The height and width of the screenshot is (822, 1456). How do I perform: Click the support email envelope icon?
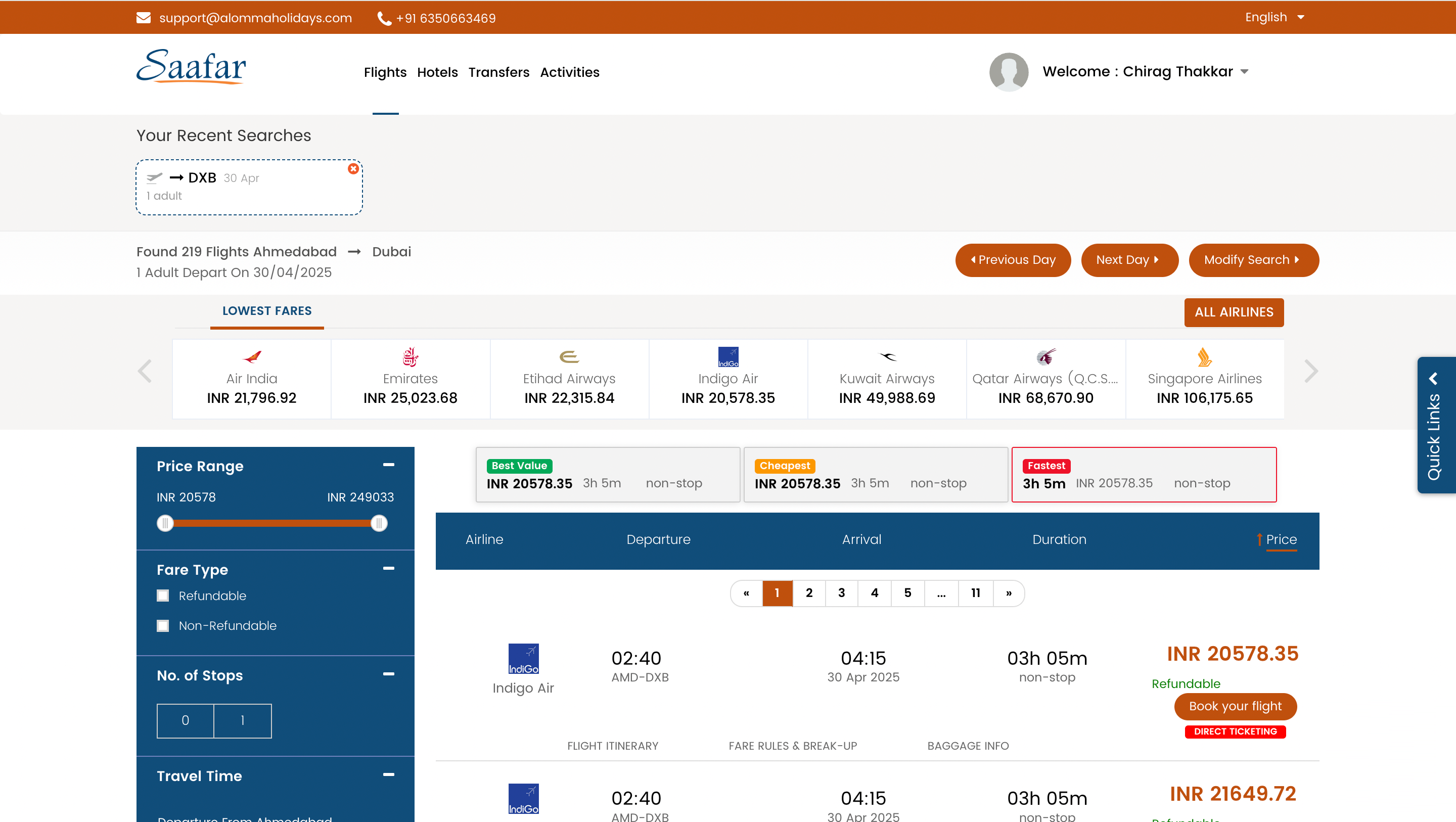pyautogui.click(x=144, y=18)
